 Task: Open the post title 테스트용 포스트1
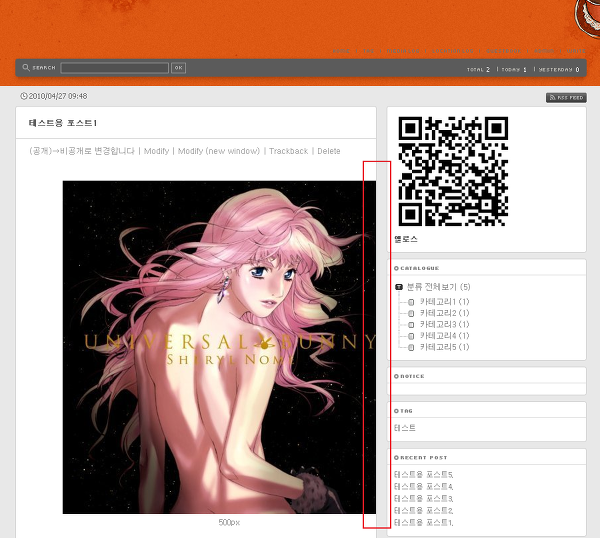click(x=63, y=123)
